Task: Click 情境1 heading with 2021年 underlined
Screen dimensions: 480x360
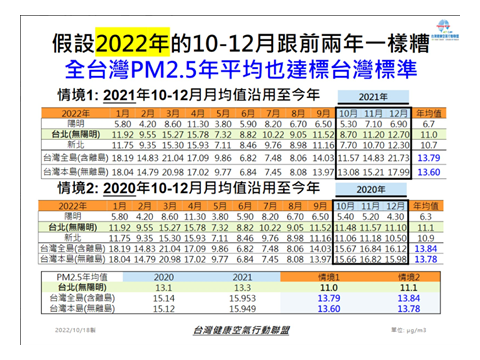Action: [189, 95]
